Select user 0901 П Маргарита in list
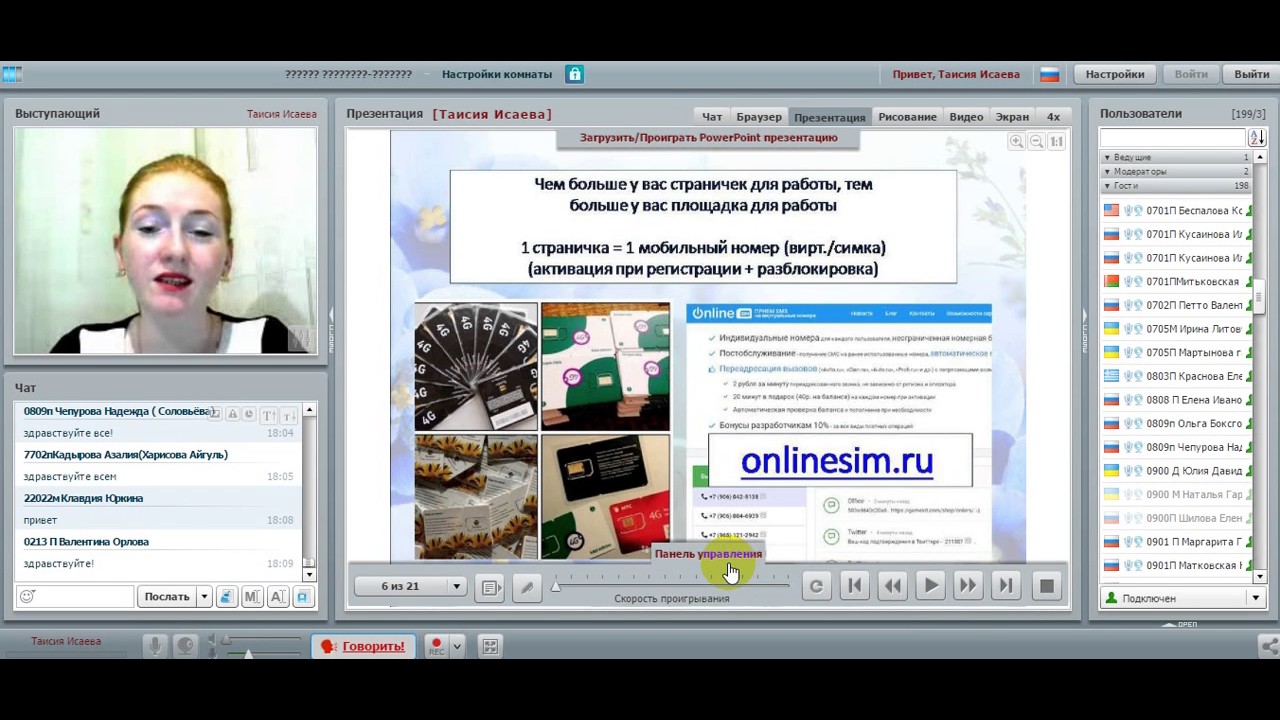 tap(1175, 542)
